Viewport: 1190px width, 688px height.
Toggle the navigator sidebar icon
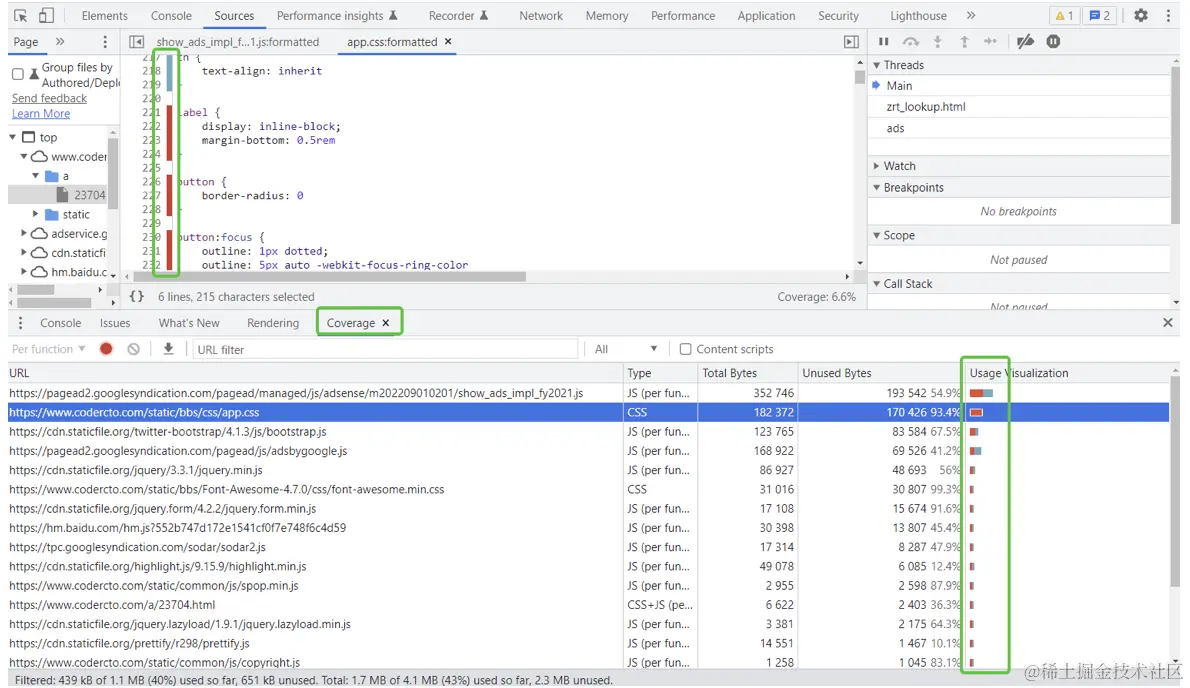137,42
